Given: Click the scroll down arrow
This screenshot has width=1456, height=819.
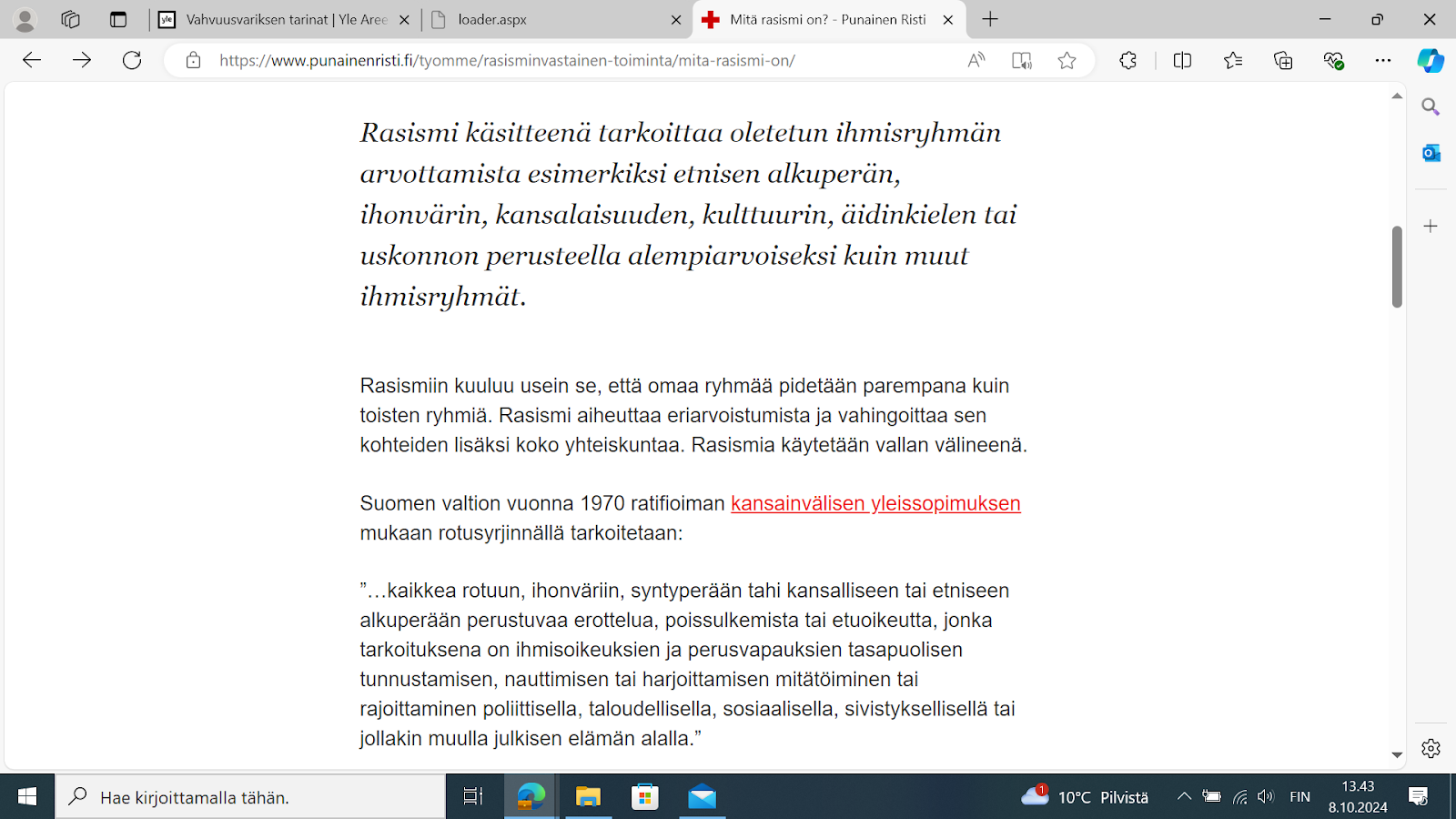Looking at the screenshot, I should click(1397, 754).
